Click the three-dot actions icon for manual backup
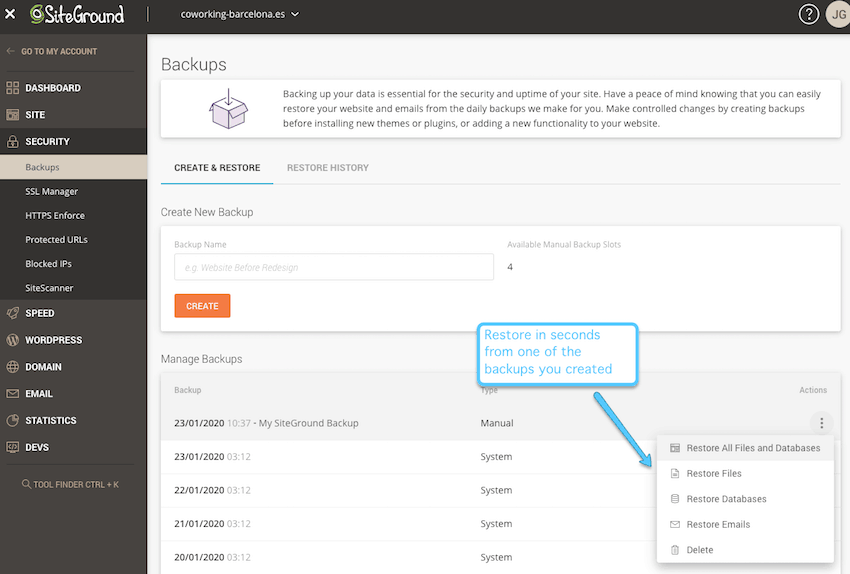Viewport: 850px width, 574px height. click(821, 423)
